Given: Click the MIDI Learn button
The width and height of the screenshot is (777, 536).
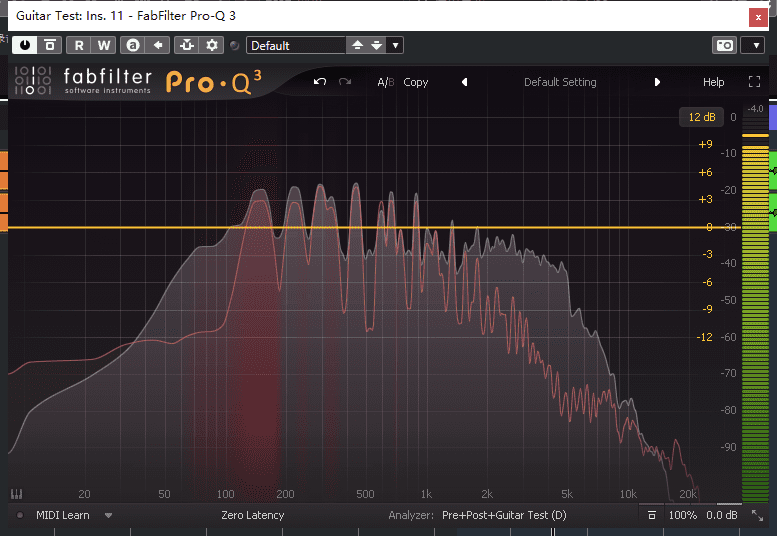Looking at the screenshot, I should pyautogui.click(x=62, y=515).
